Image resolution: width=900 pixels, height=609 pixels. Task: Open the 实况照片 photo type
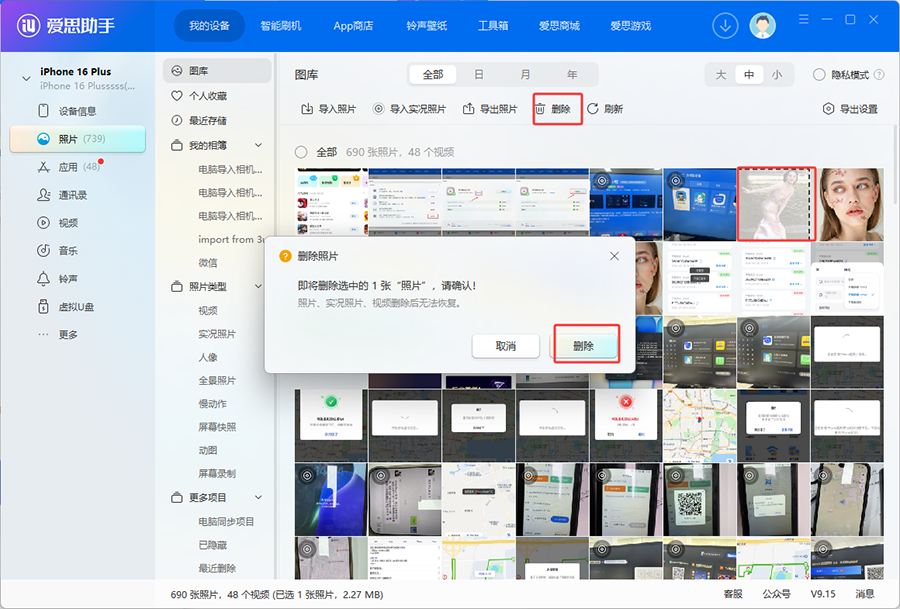tap(217, 334)
